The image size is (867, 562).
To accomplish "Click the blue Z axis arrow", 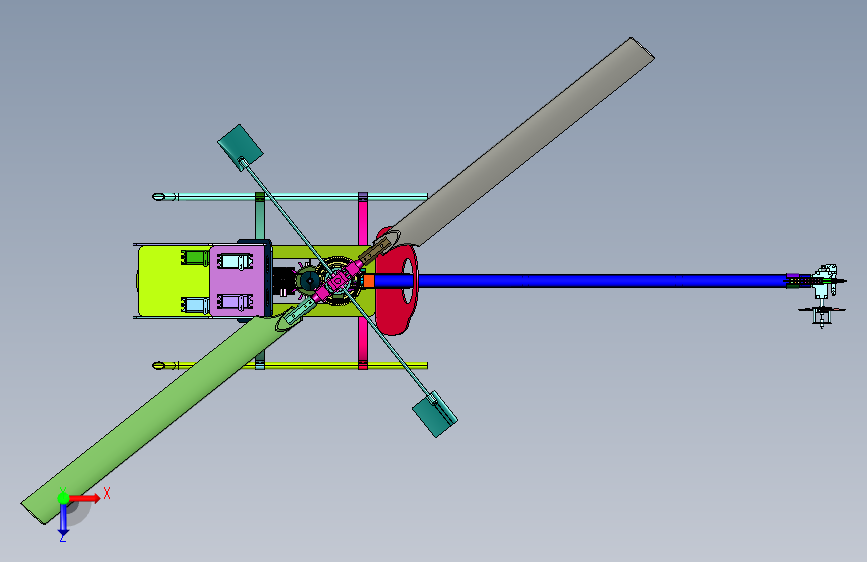I will tap(63, 519).
